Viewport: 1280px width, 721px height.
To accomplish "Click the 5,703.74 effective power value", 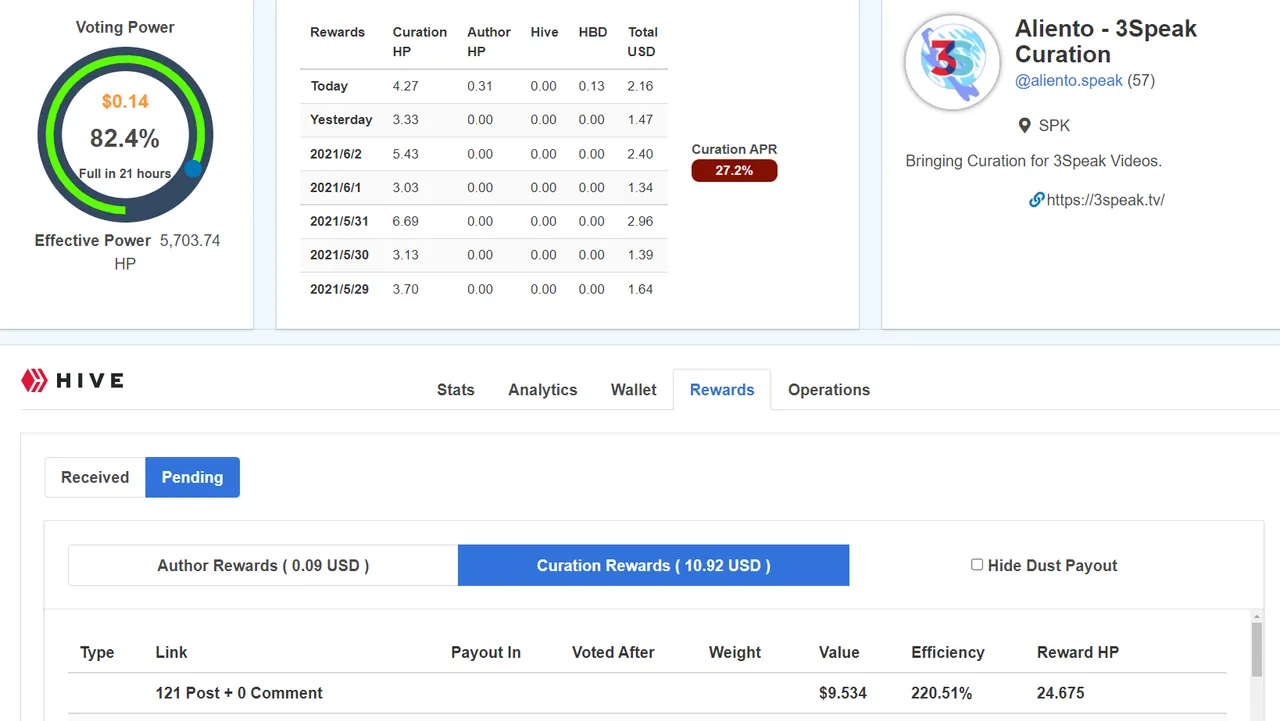I will [x=189, y=240].
